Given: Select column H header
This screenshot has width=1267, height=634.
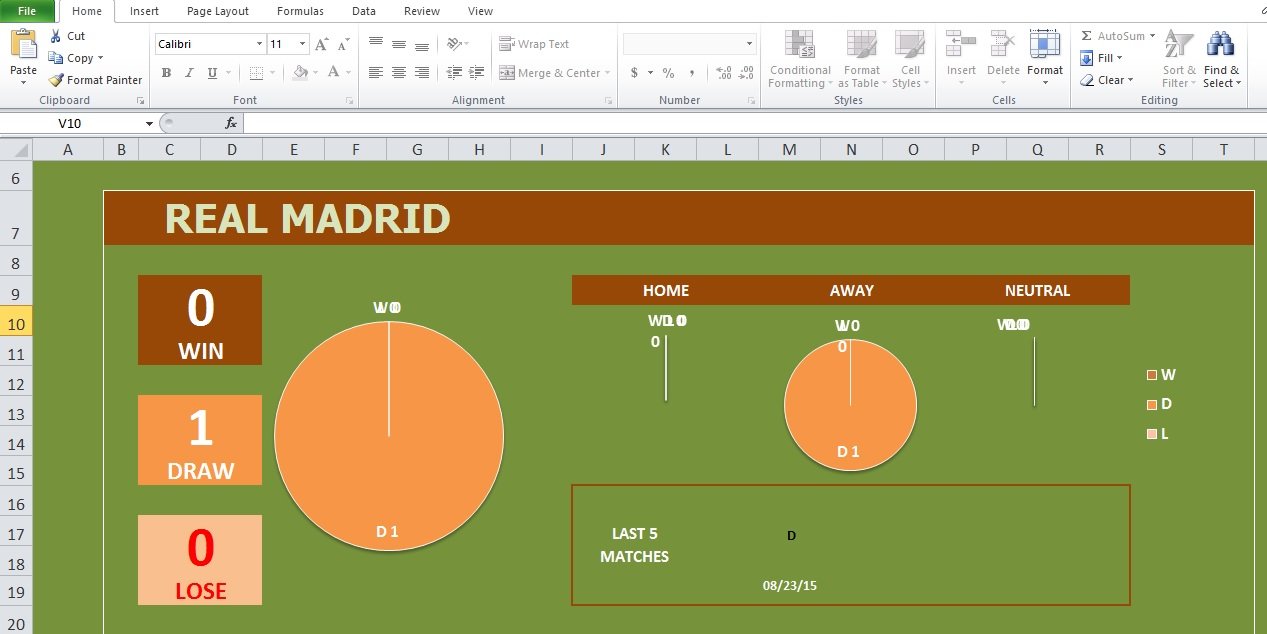Looking at the screenshot, I should [x=479, y=149].
